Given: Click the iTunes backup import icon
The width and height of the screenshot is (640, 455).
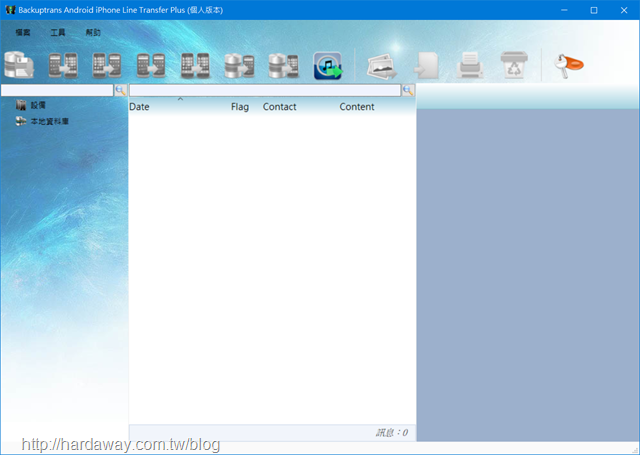Looking at the screenshot, I should pos(328,65).
